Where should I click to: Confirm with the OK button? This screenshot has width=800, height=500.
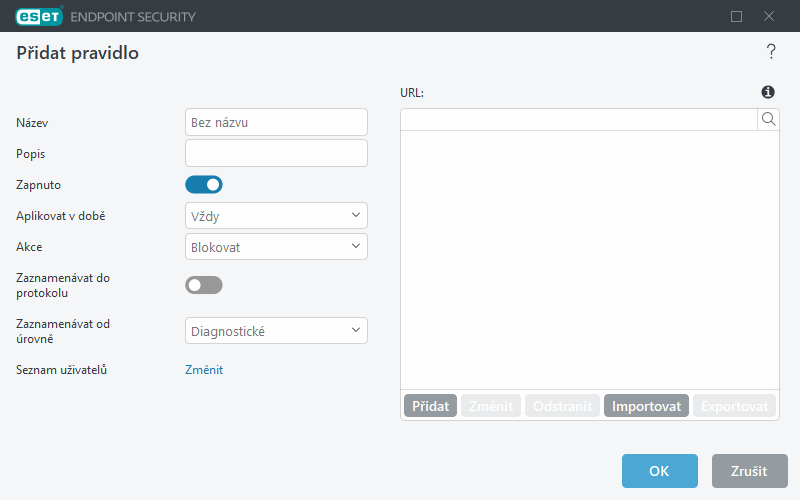(x=660, y=471)
